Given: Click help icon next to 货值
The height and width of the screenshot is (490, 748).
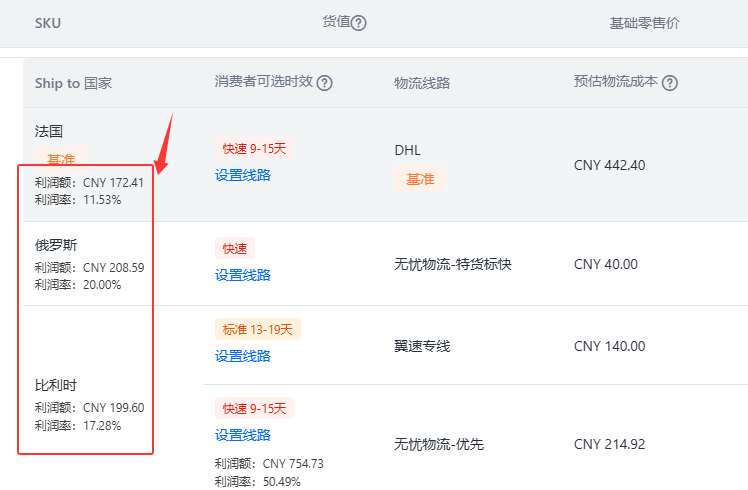Looking at the screenshot, I should click(x=359, y=23).
